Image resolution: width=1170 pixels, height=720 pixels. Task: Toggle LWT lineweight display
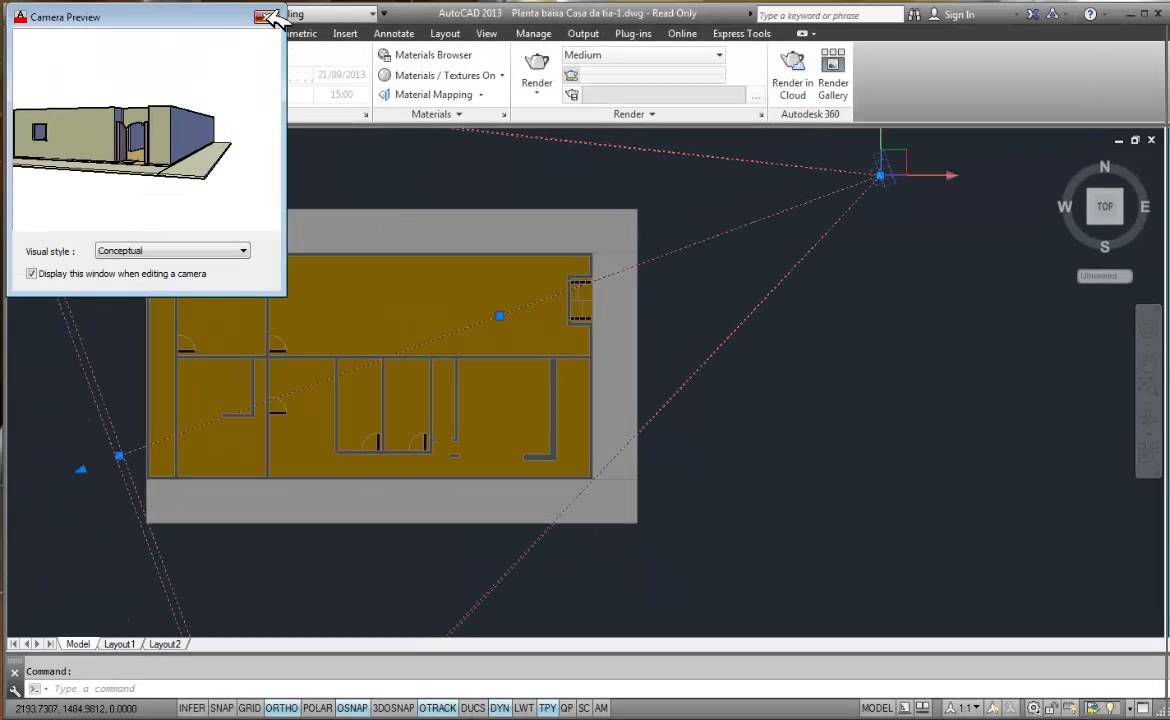pyautogui.click(x=524, y=708)
